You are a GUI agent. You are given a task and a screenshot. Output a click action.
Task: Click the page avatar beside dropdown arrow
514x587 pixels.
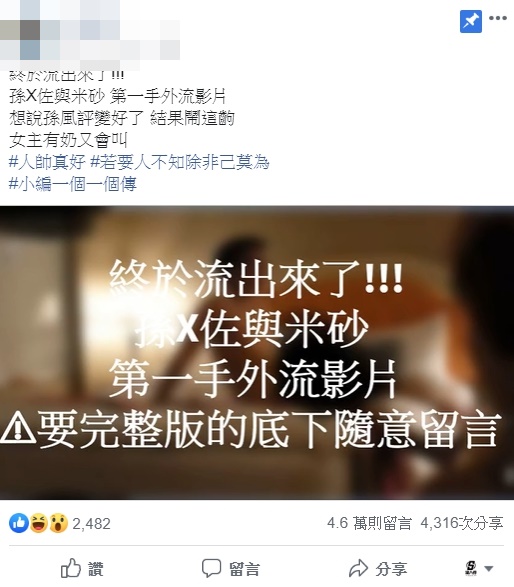471,568
